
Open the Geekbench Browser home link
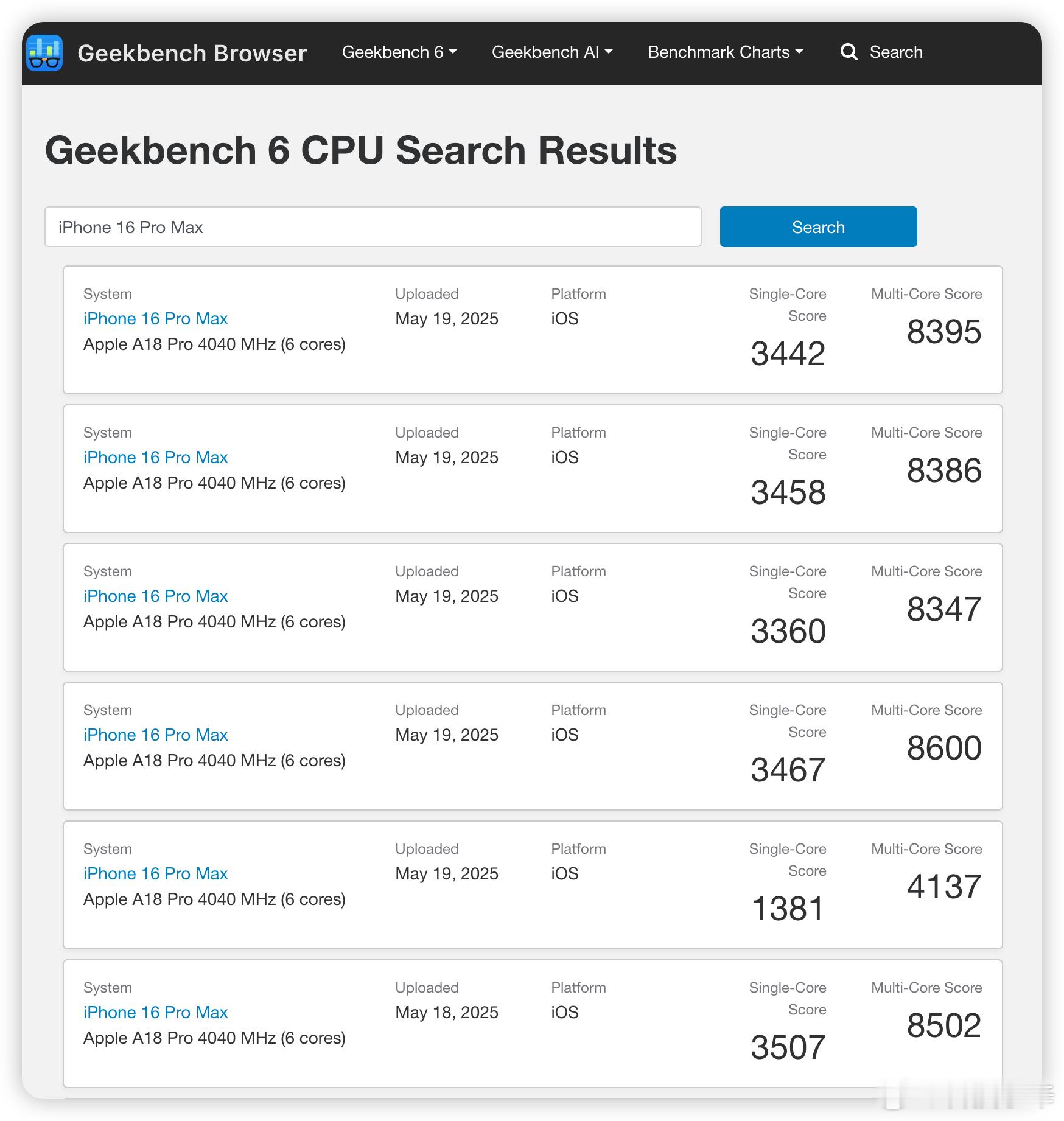(192, 54)
